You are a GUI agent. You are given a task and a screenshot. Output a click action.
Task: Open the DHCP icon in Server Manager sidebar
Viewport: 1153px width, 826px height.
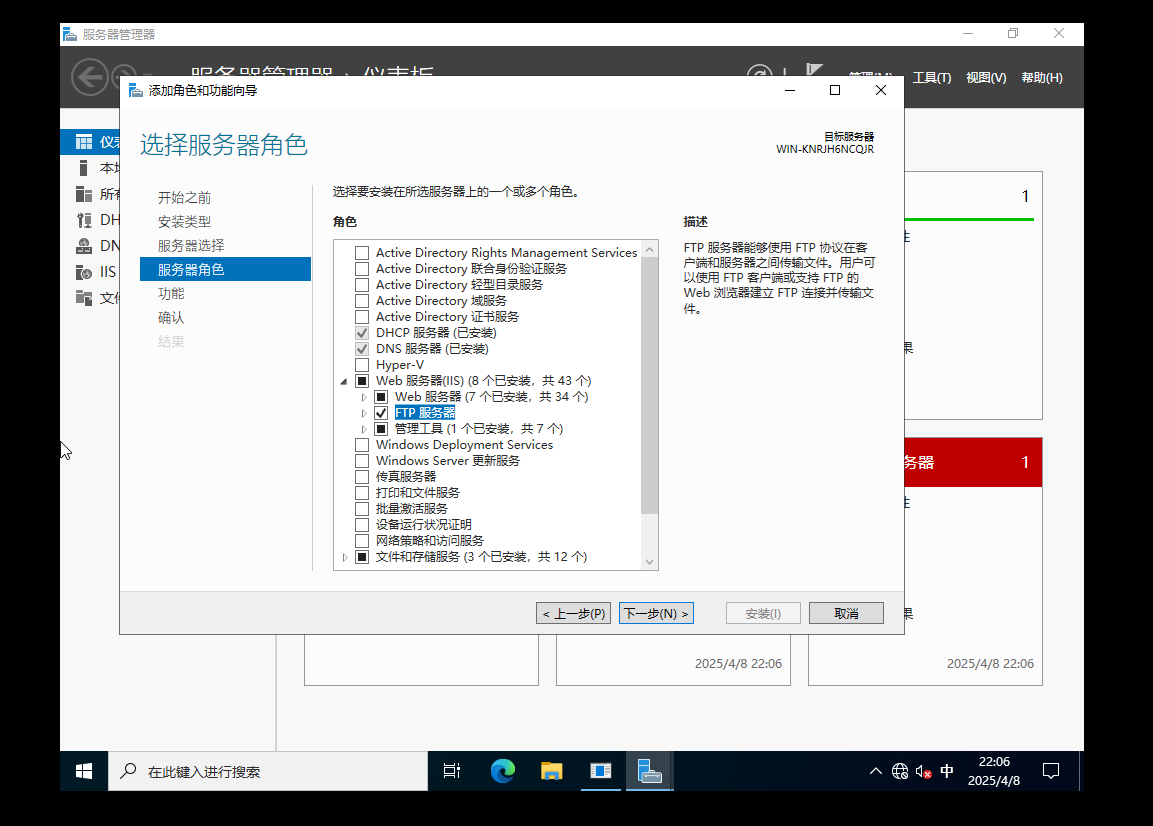(x=84, y=219)
